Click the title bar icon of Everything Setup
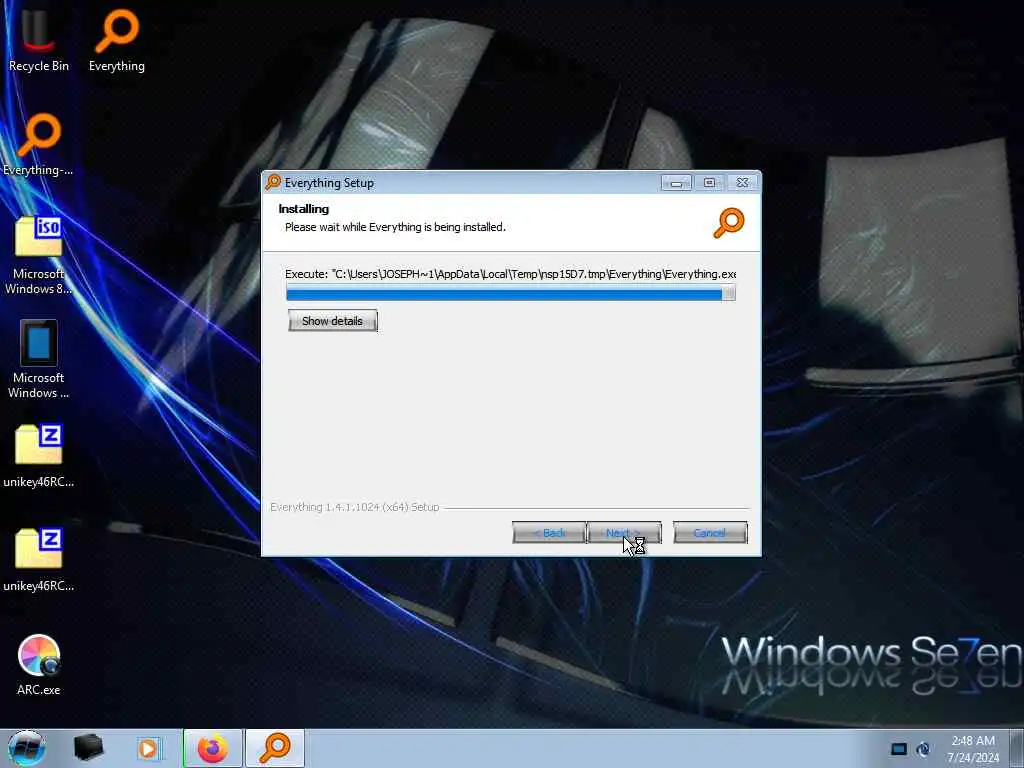 [x=273, y=182]
